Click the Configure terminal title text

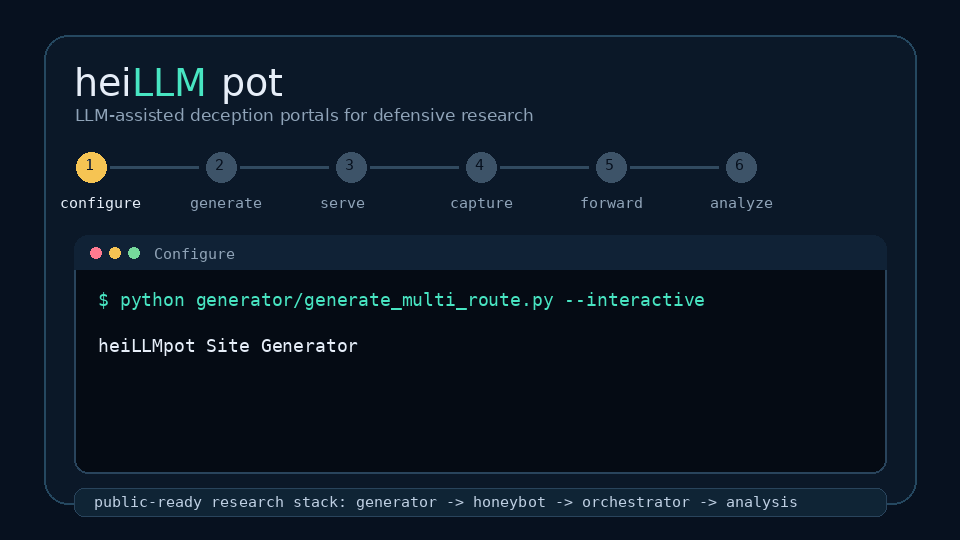click(194, 254)
